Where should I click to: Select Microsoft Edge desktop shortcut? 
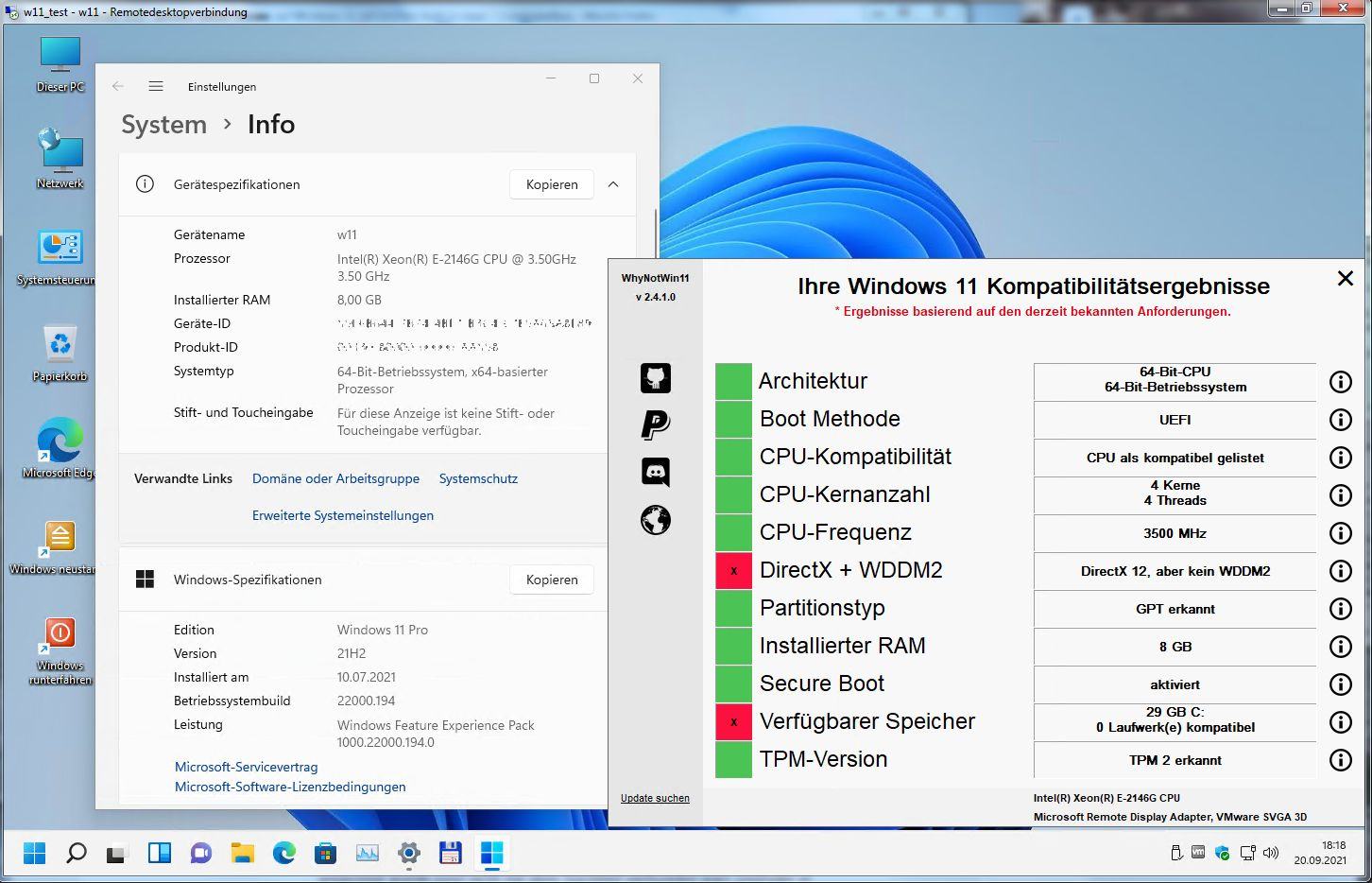[x=60, y=450]
